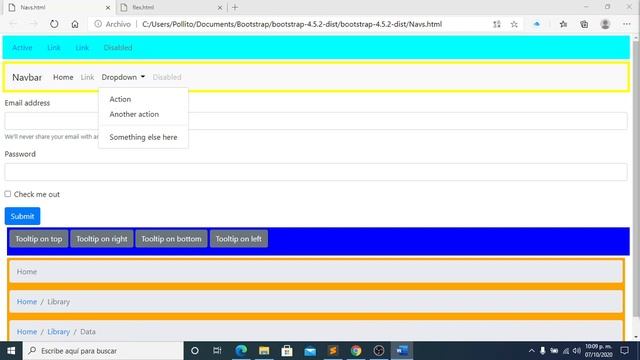Click the Tooltip on right button
The image size is (640, 360).
coord(102,239)
